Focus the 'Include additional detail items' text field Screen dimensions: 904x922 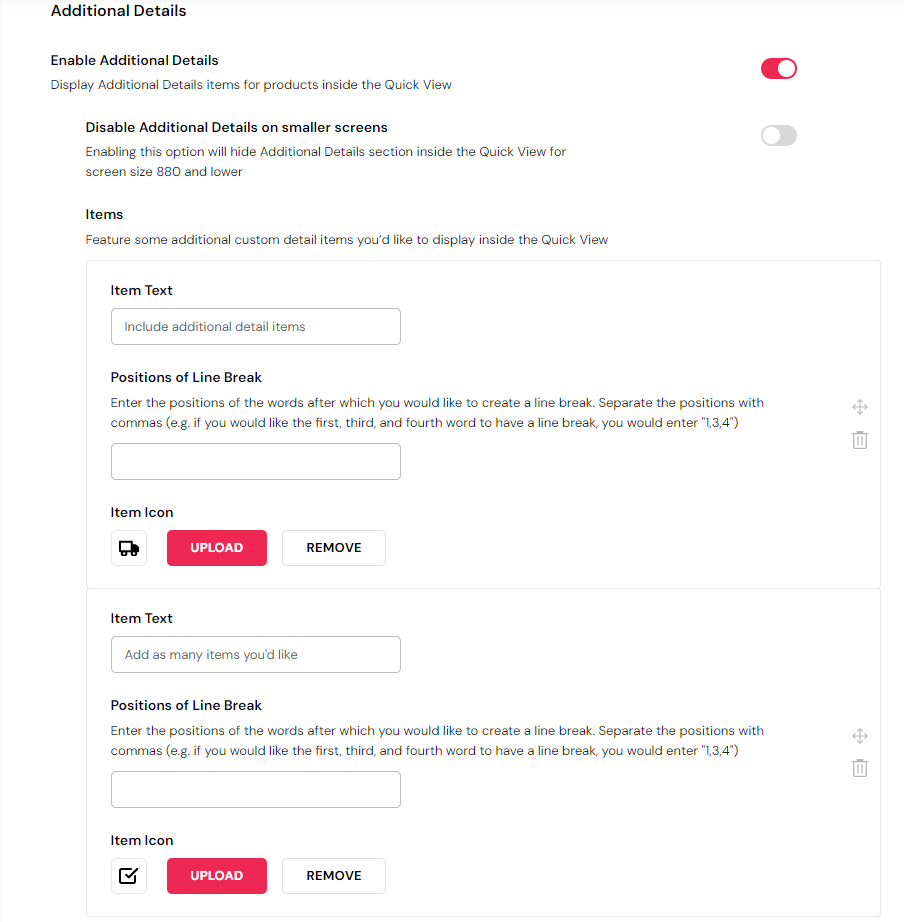[256, 327]
